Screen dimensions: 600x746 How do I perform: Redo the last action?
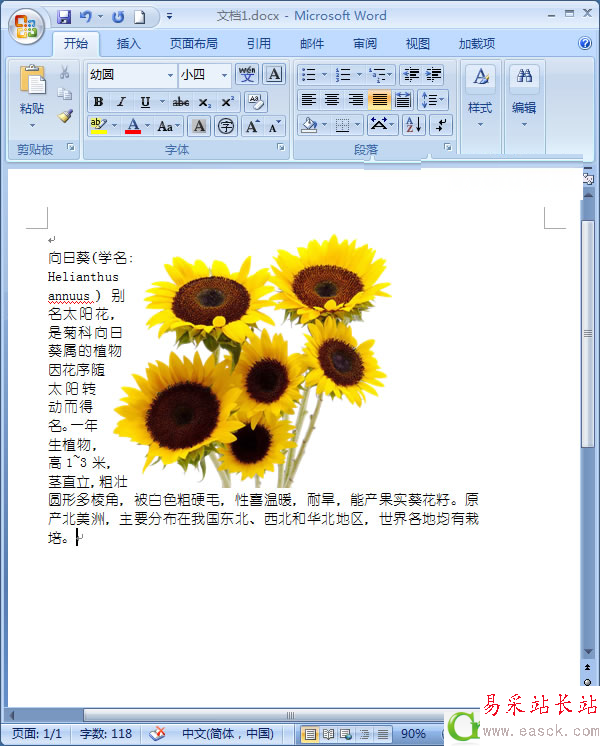[118, 17]
